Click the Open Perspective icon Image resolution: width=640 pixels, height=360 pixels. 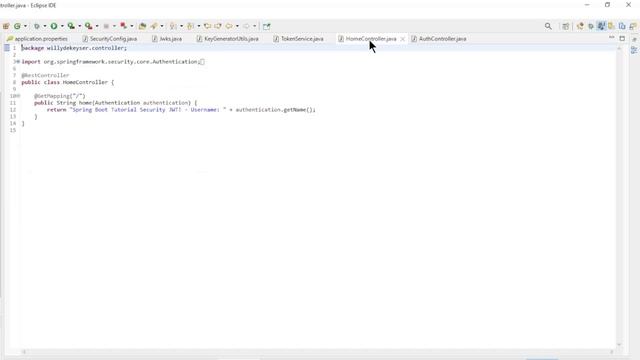pos(565,26)
